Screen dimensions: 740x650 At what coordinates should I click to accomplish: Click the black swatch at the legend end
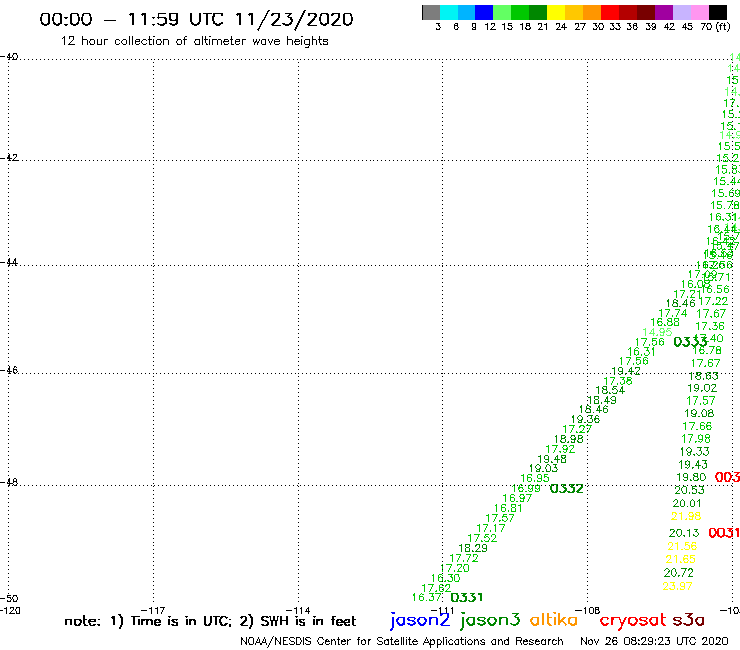pos(718,12)
